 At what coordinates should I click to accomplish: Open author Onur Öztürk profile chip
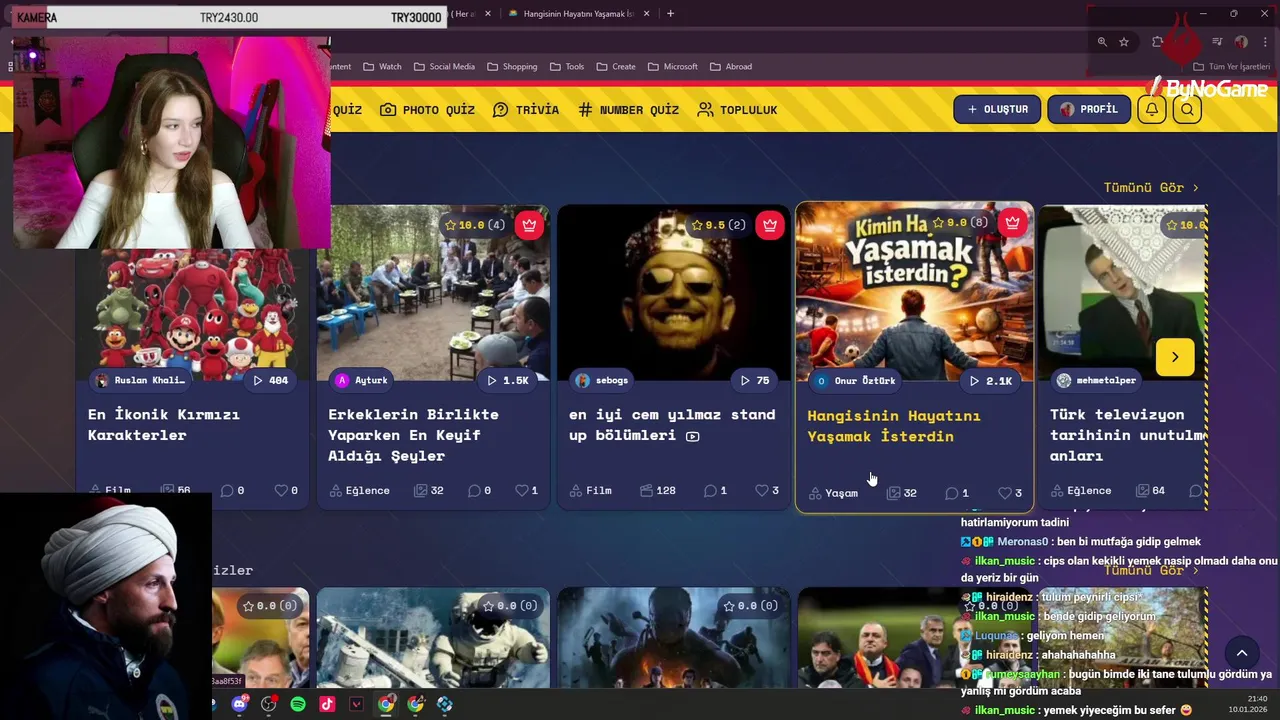[856, 381]
